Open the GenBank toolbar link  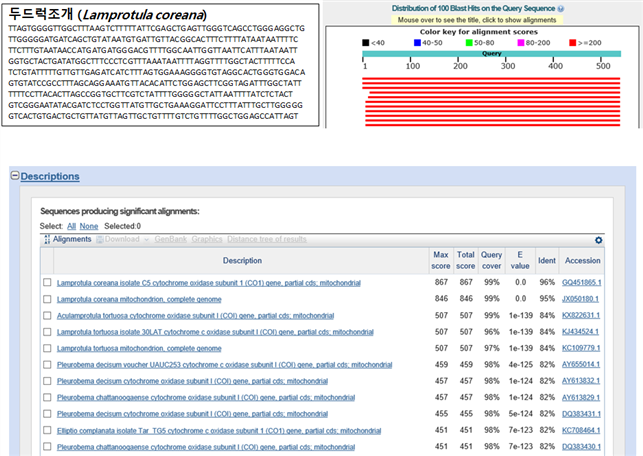point(171,239)
